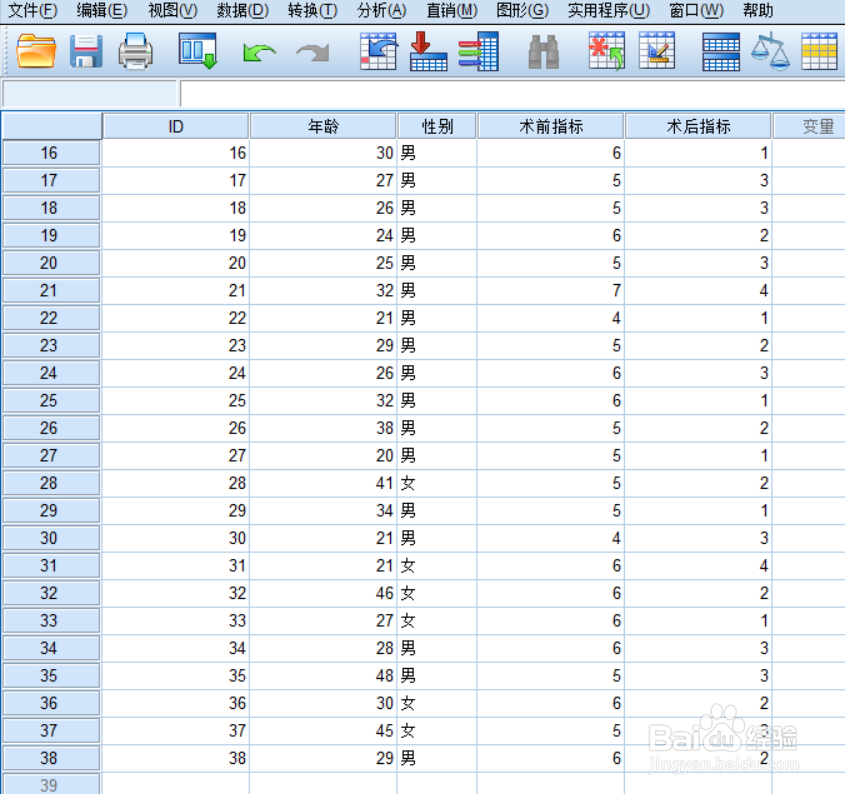The image size is (845, 794).
Task: Open the 数据(D) menu
Action: (243, 10)
